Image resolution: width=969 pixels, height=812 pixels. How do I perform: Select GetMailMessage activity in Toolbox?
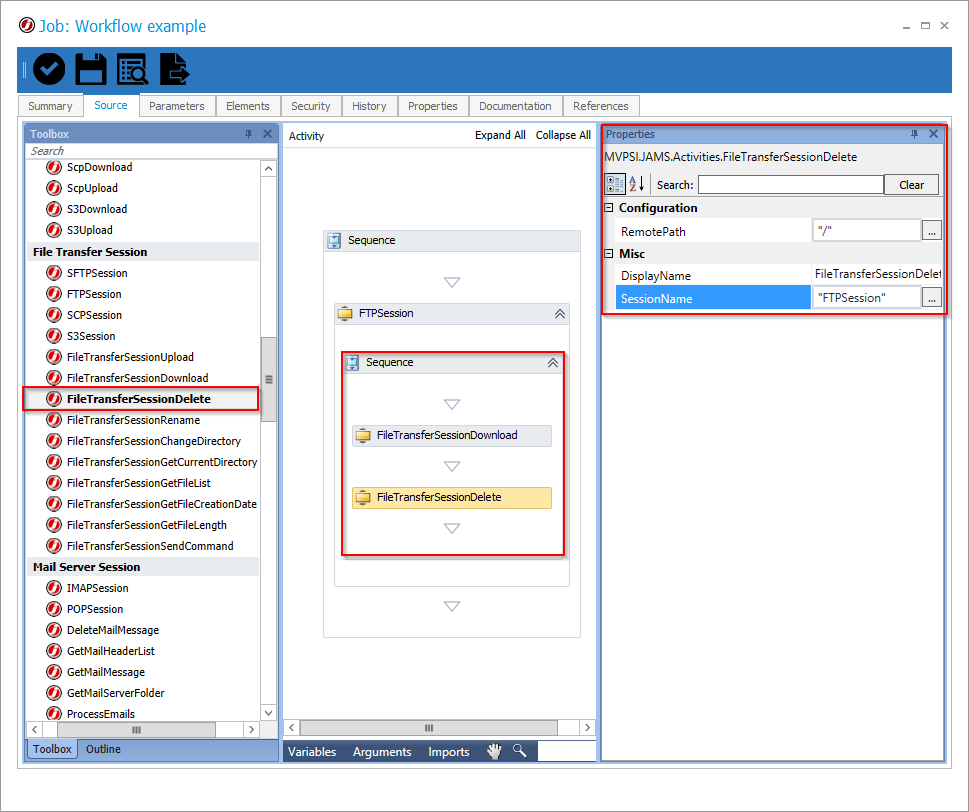point(106,672)
